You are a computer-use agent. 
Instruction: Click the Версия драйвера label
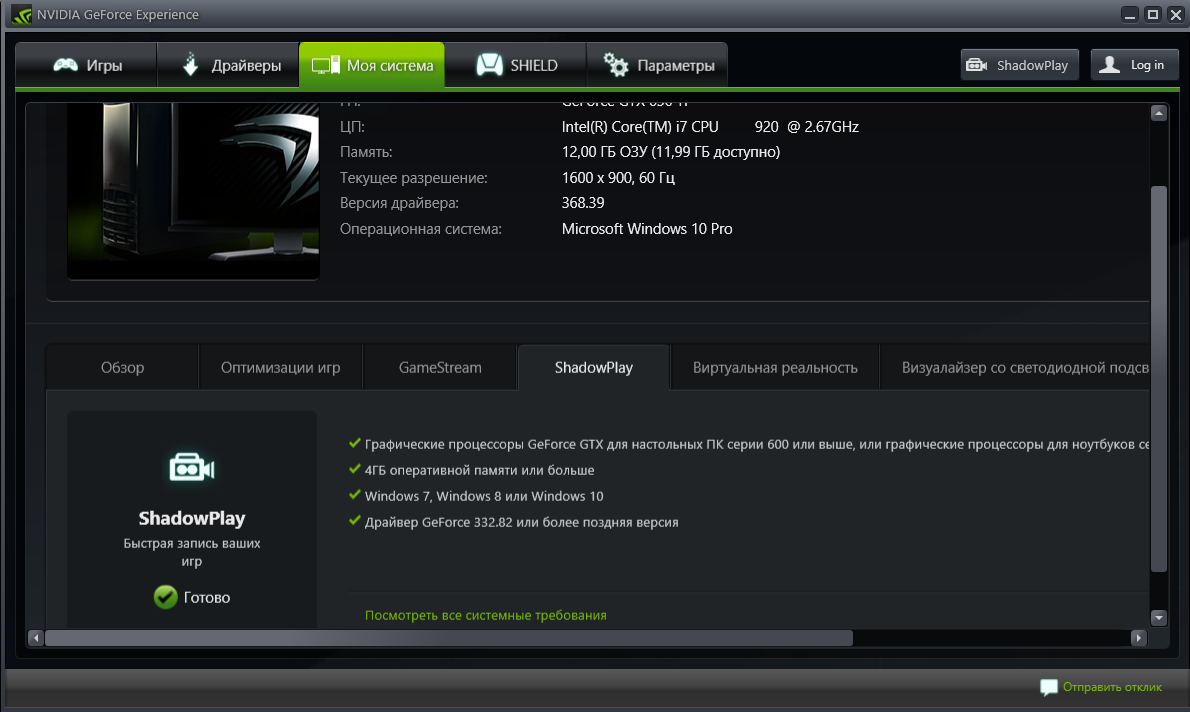399,203
